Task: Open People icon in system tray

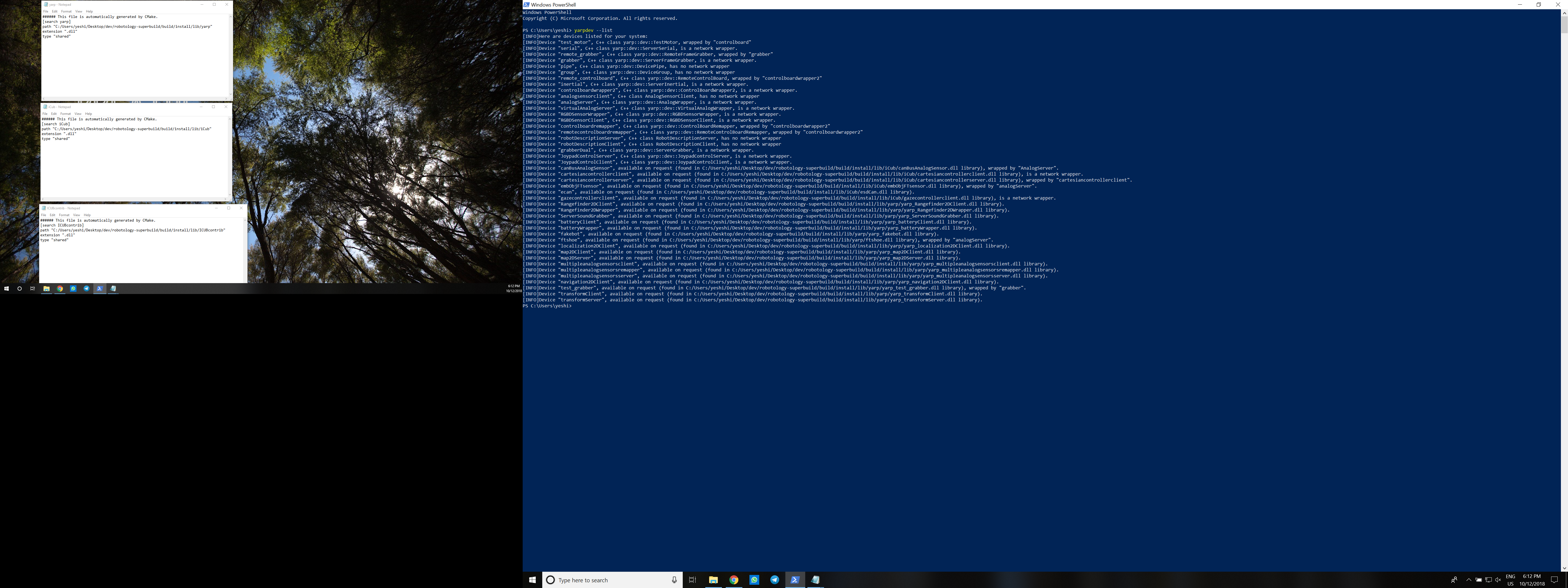Action: click(x=1454, y=580)
